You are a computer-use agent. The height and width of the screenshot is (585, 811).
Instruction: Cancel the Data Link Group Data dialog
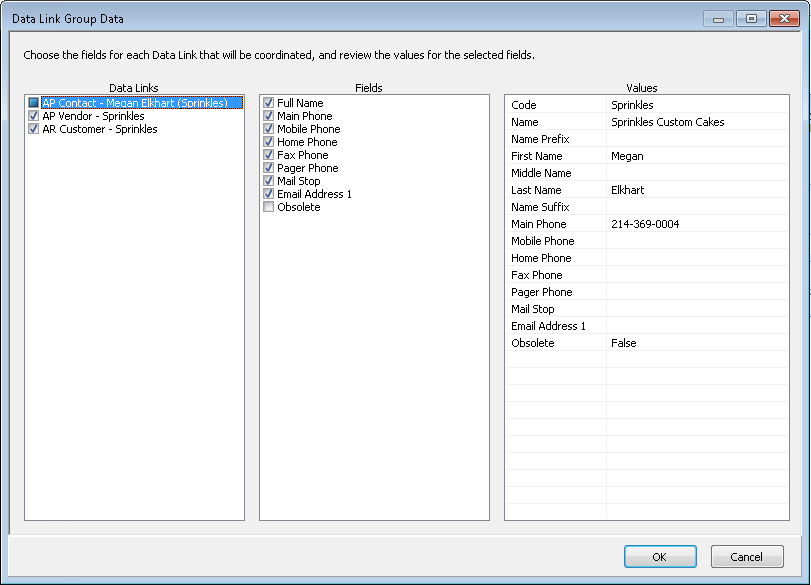point(746,557)
